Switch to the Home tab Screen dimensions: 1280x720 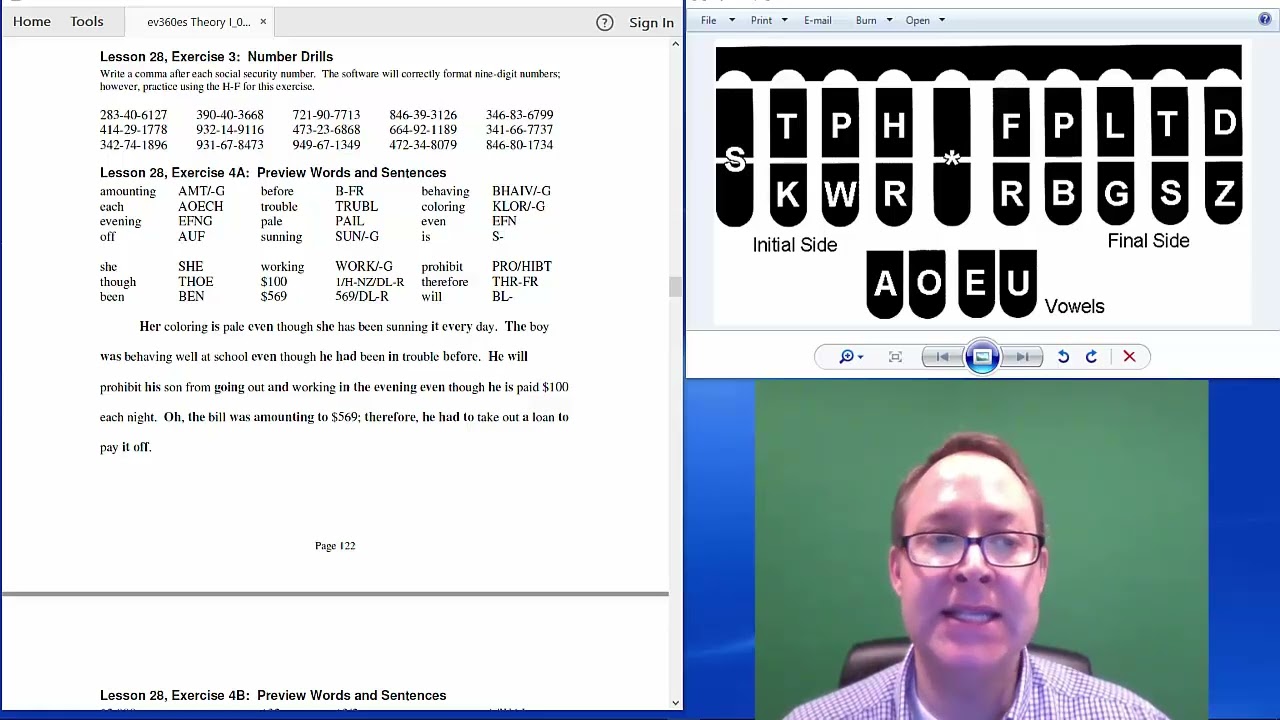(32, 22)
